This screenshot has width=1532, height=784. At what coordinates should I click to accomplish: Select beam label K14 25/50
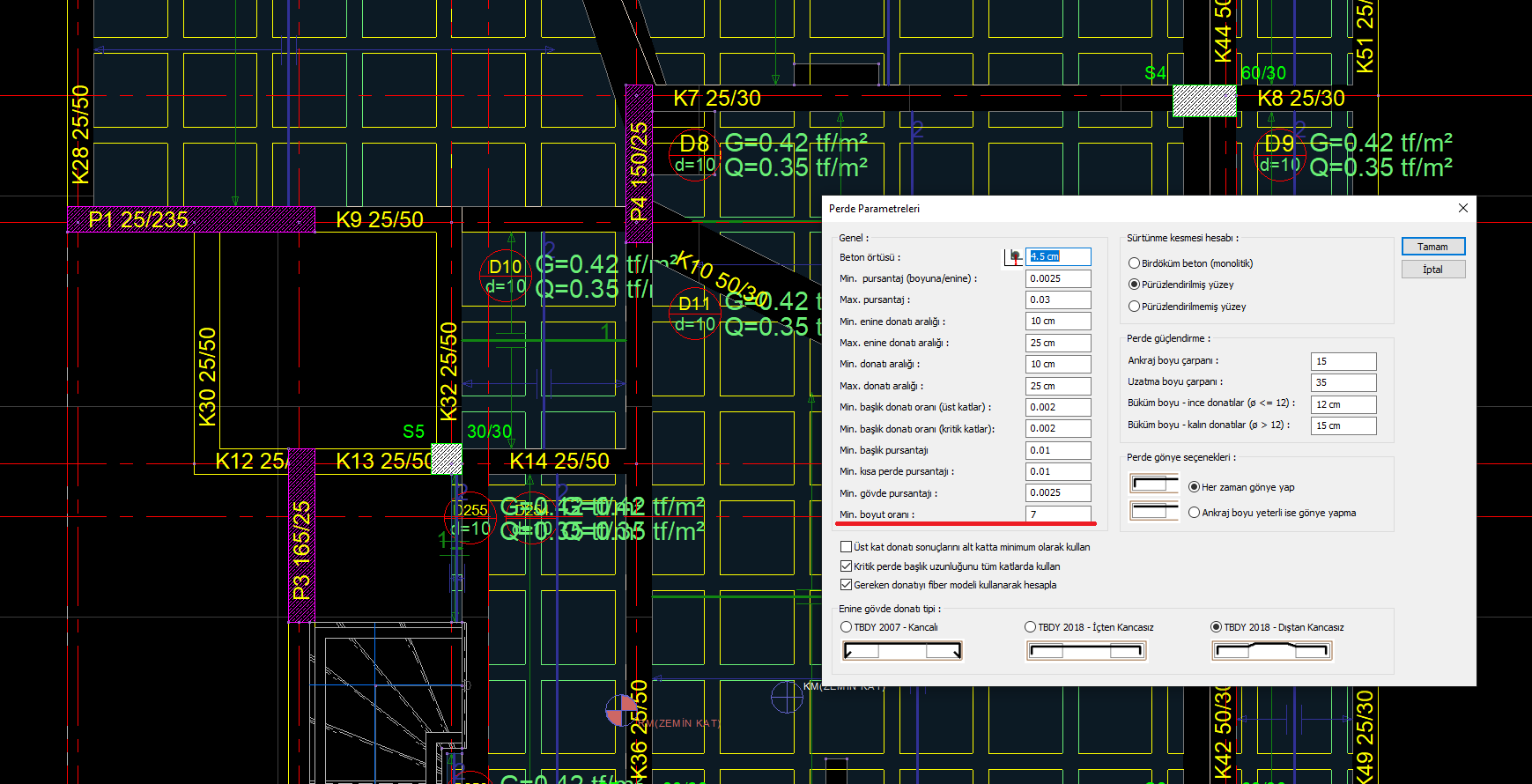click(559, 462)
